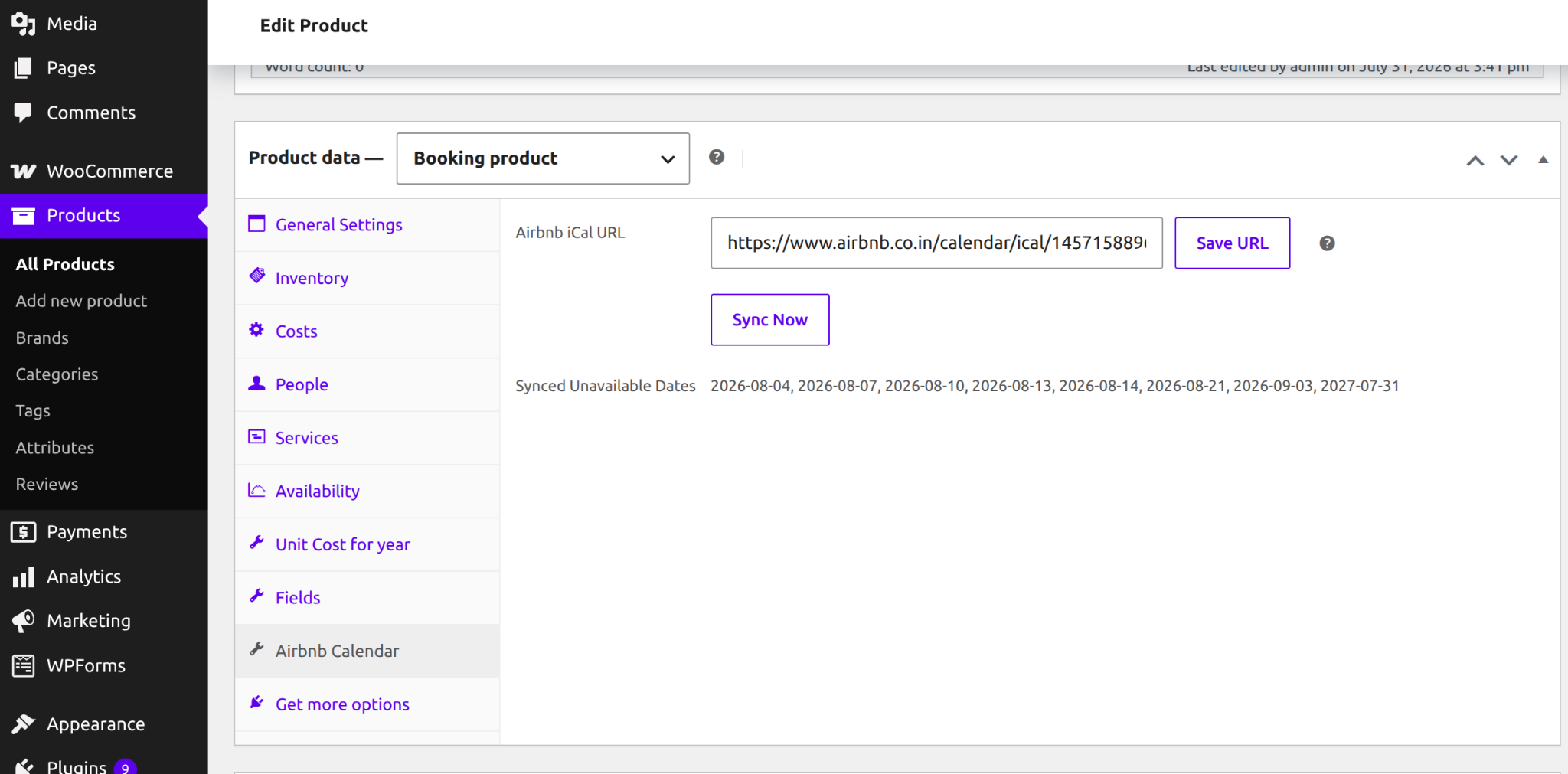Click the WooCommerce logo icon
1568x774 pixels.
(x=23, y=171)
